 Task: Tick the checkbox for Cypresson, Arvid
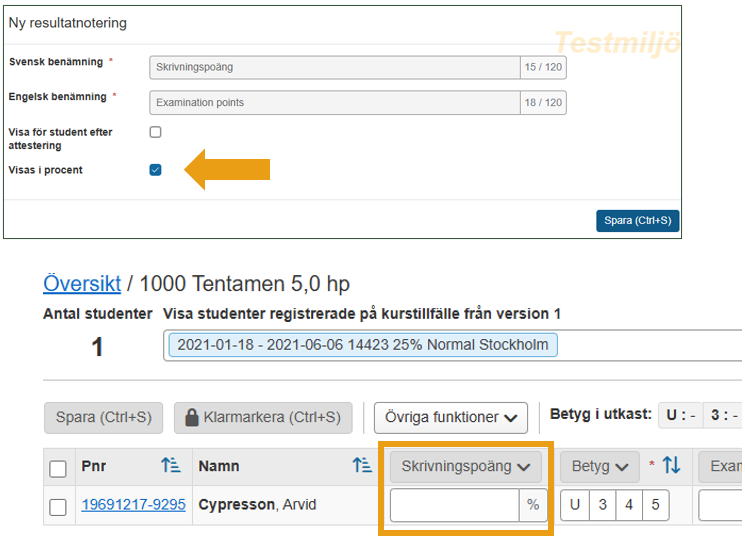tap(59, 506)
